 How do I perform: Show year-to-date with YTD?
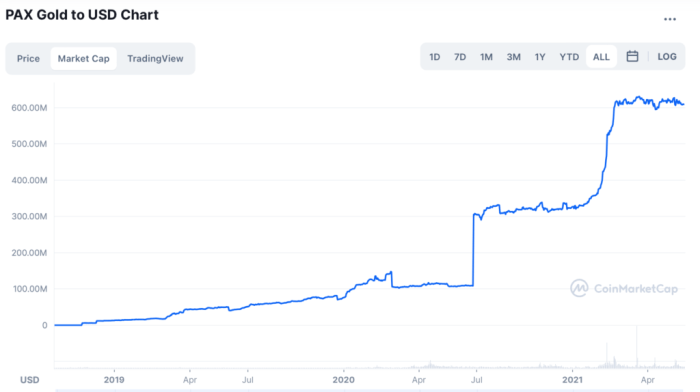click(569, 57)
